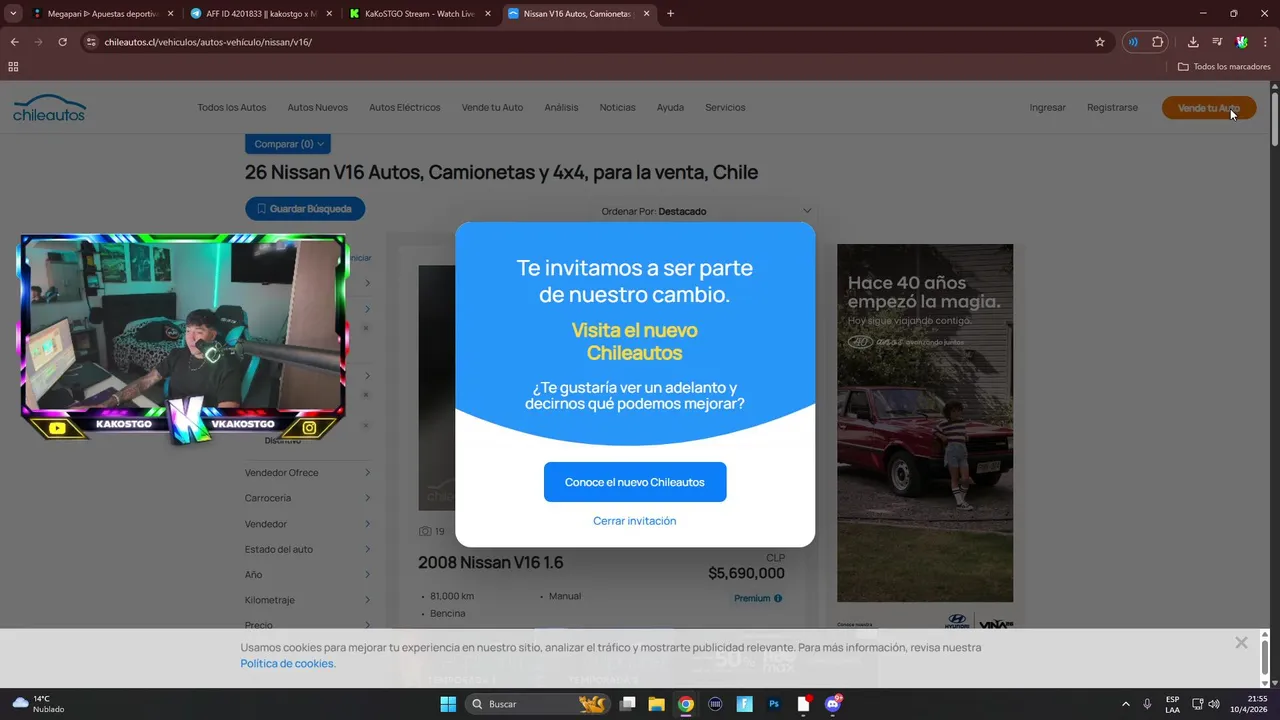
Task: Open the sound-wave extension icon in toolbar
Action: pyautogui.click(x=1133, y=42)
